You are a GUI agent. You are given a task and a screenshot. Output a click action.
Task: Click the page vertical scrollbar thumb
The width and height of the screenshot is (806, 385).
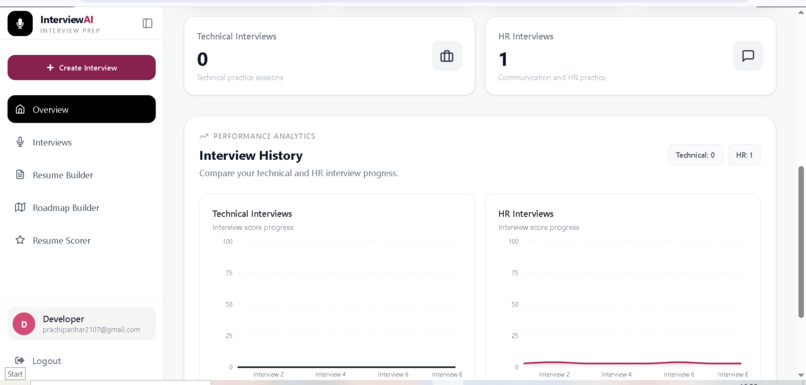click(x=801, y=242)
